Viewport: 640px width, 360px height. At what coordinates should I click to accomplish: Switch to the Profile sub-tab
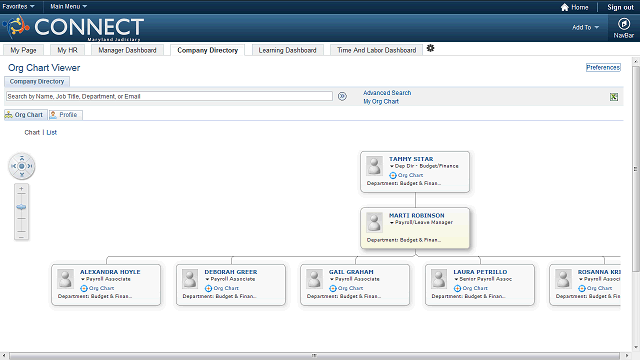click(65, 115)
